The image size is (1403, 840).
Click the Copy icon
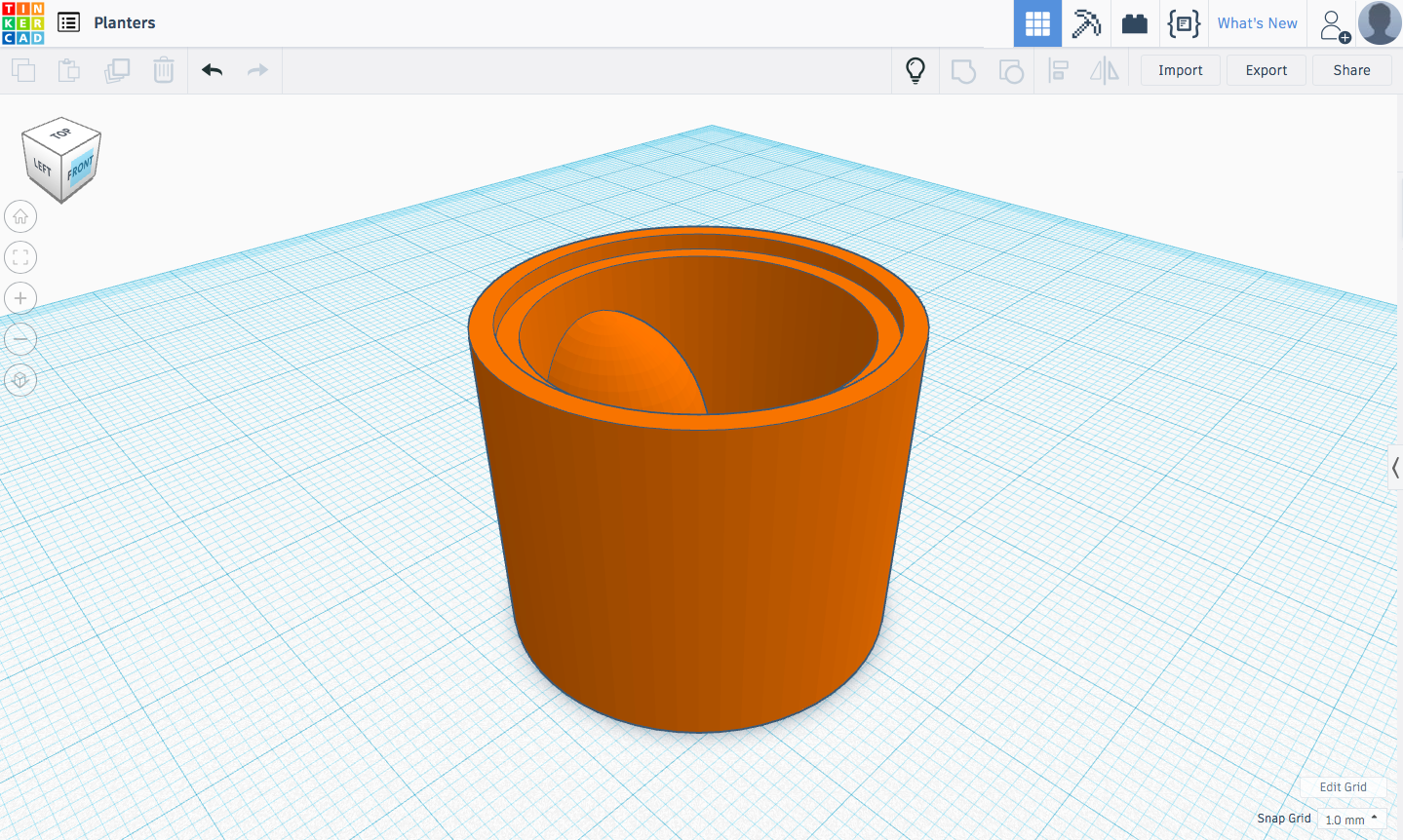(22, 70)
